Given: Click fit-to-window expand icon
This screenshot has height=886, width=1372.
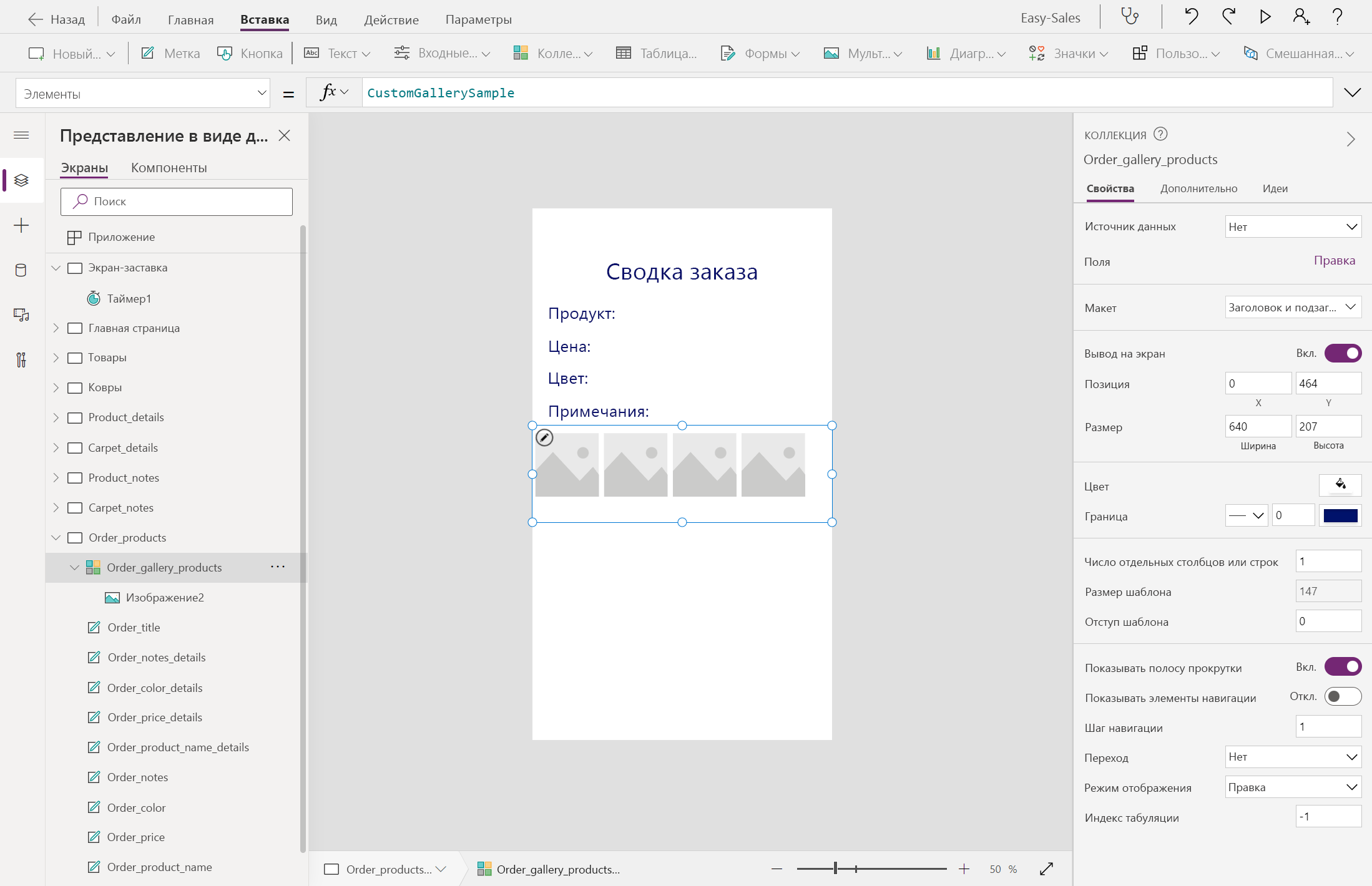Looking at the screenshot, I should [x=1047, y=869].
